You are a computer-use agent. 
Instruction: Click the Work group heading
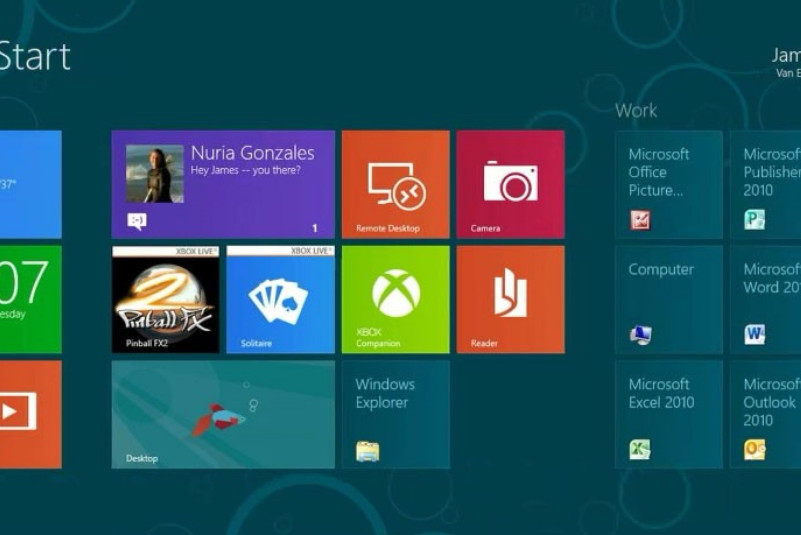[636, 110]
